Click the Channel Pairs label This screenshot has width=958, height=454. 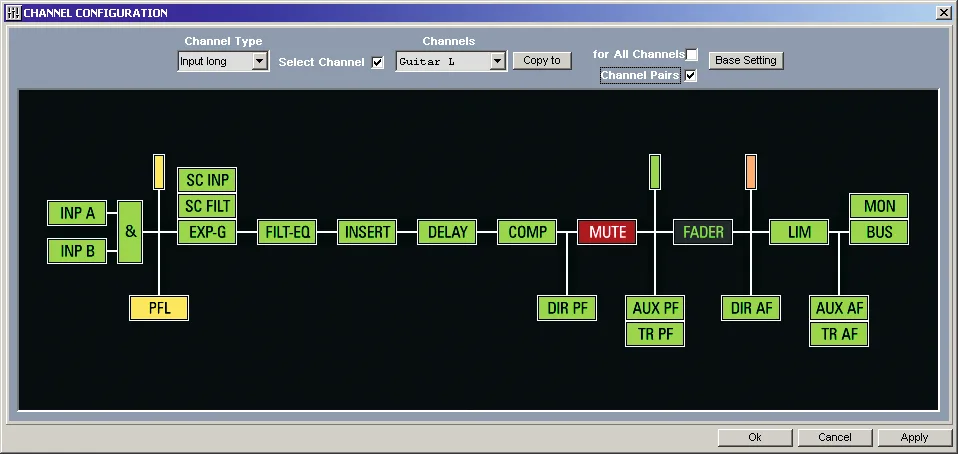[640, 75]
